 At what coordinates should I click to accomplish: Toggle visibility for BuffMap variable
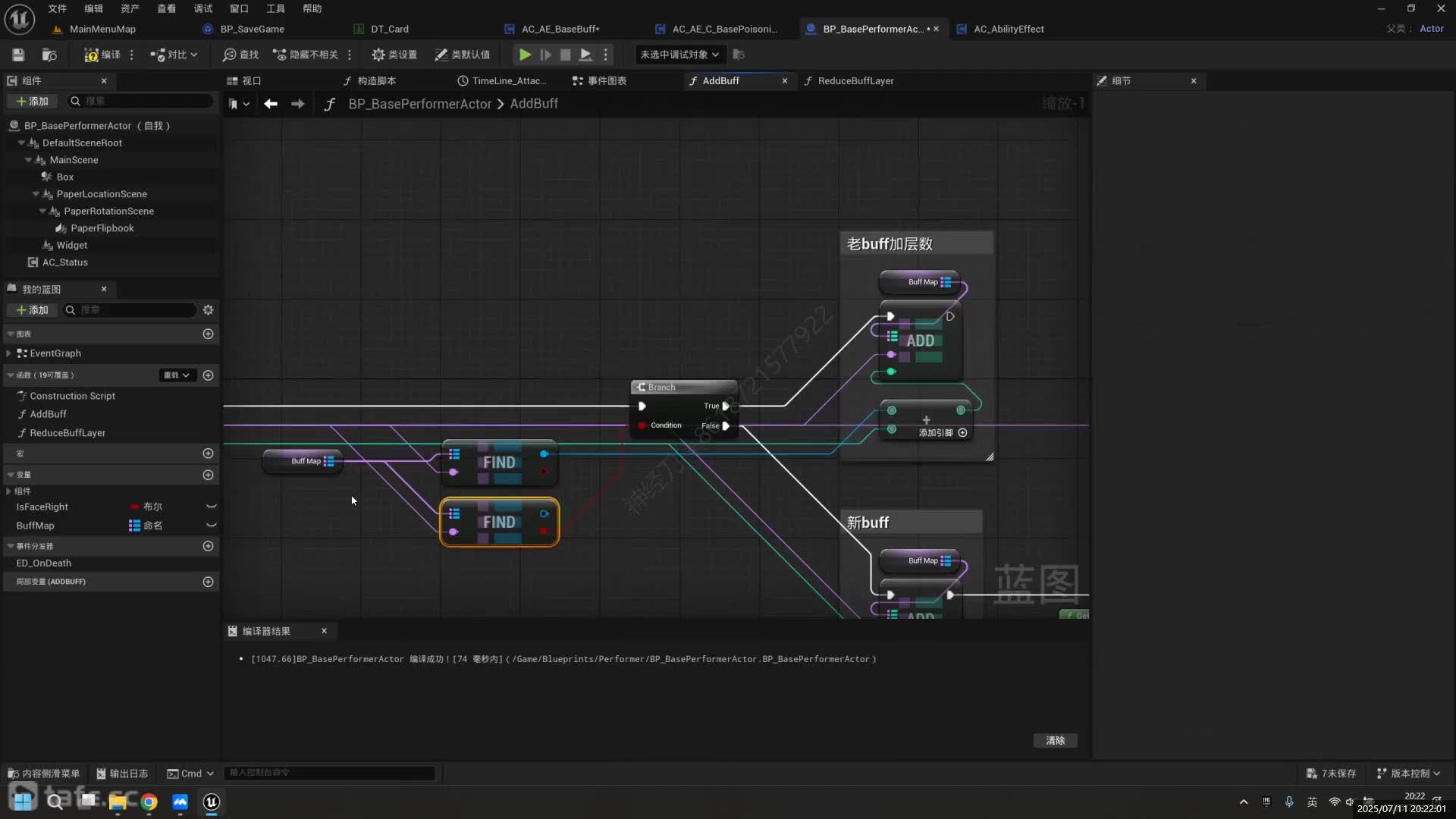[x=212, y=526]
